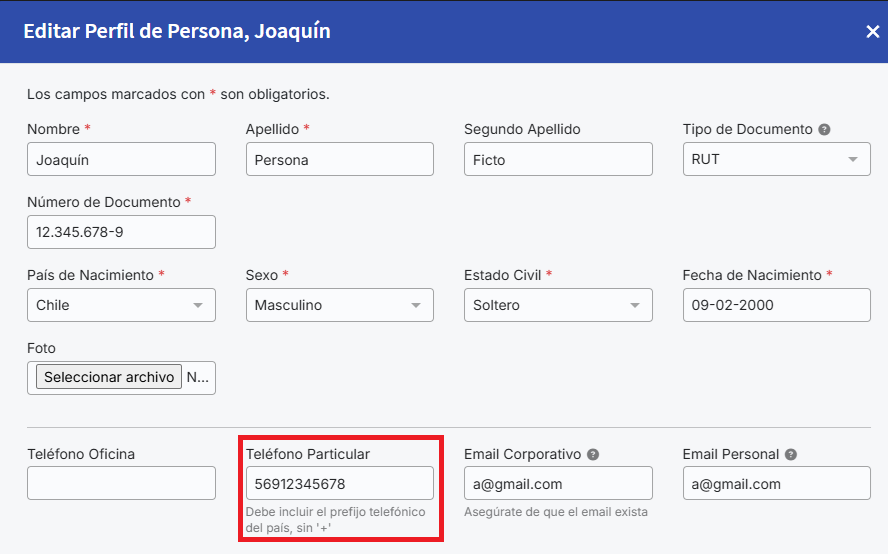Expand the País de Nacimiento dropdown
The height and width of the screenshot is (554, 888).
[121, 305]
